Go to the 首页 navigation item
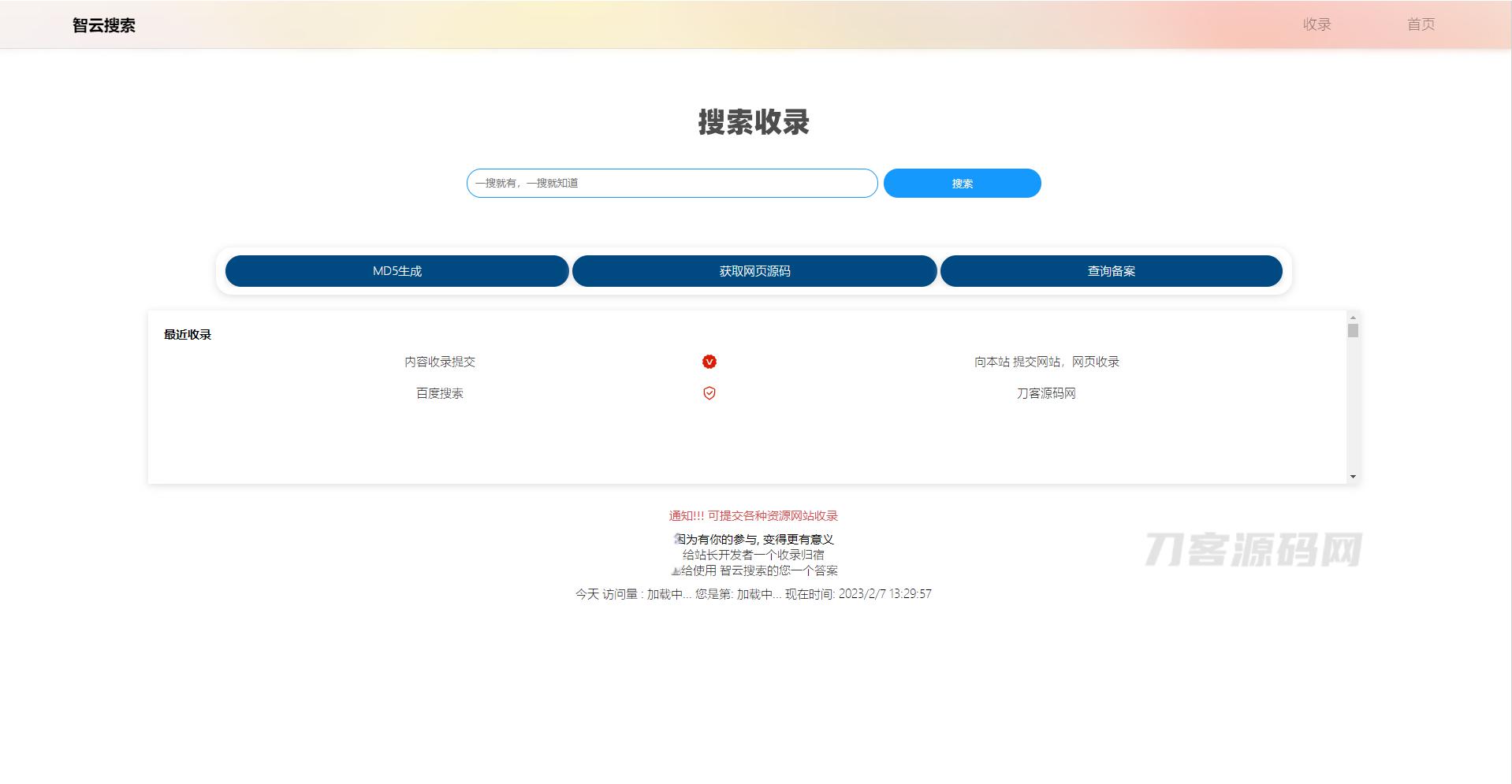The width and height of the screenshot is (1512, 784). click(x=1421, y=24)
